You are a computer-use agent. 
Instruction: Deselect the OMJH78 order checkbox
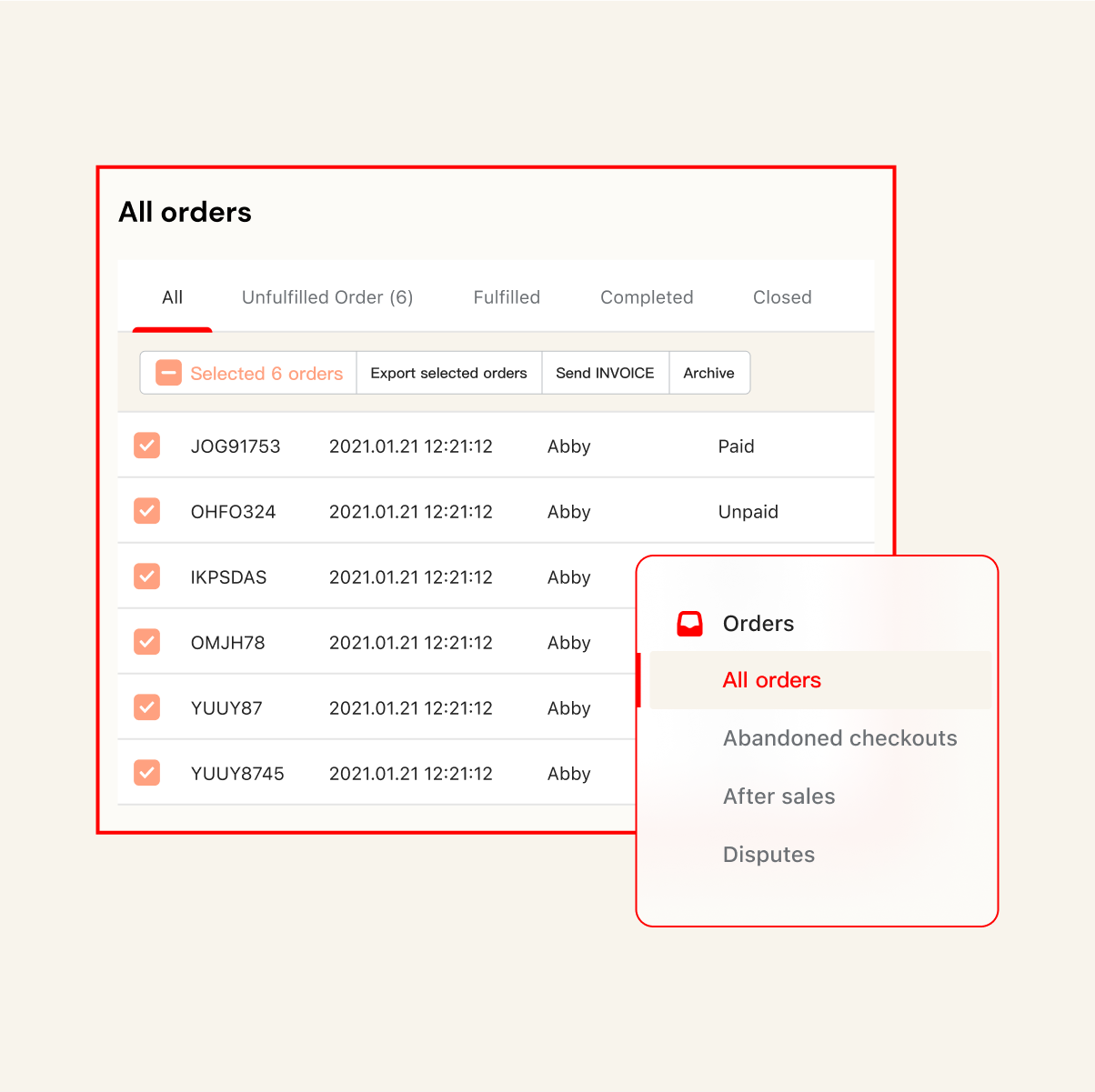point(147,642)
